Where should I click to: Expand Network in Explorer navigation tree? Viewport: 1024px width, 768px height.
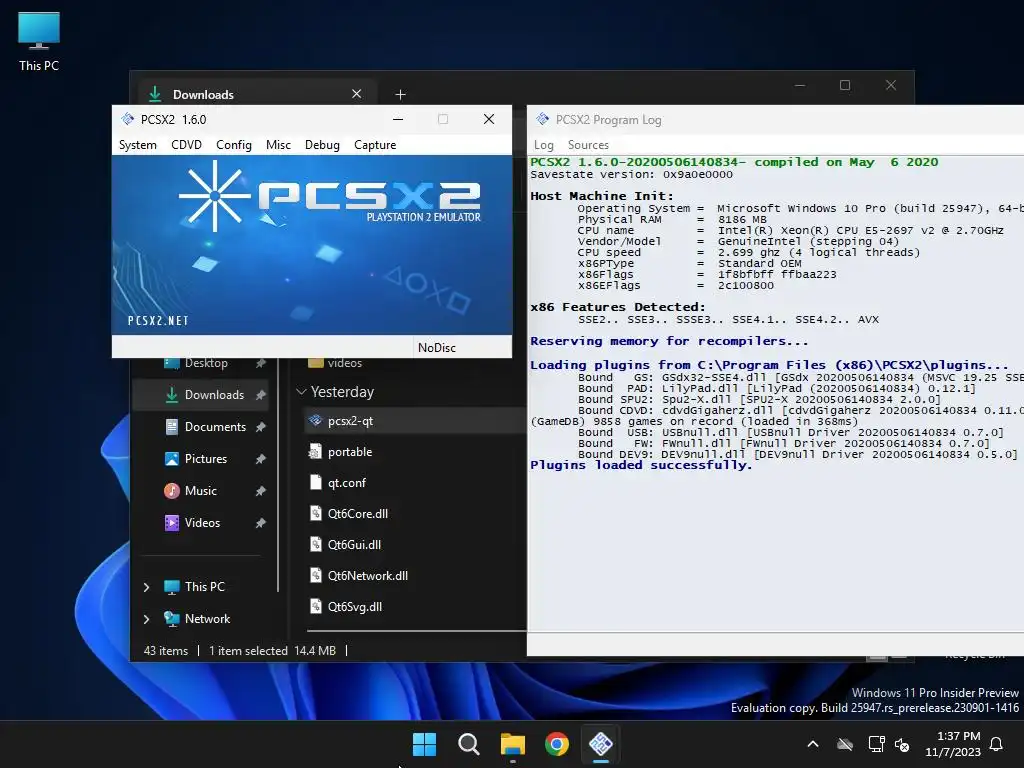click(x=146, y=619)
